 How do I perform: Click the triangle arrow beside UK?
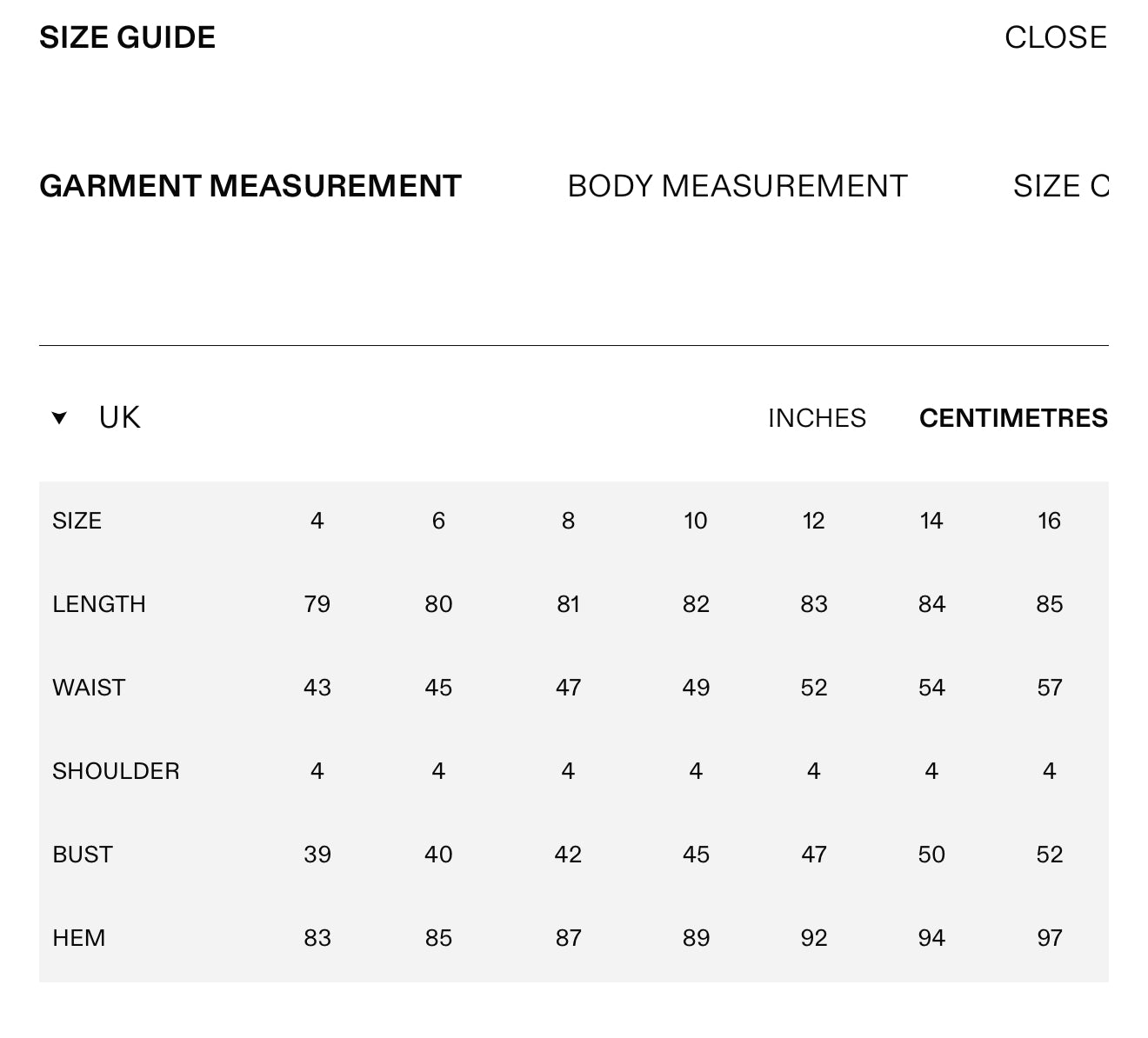click(59, 418)
